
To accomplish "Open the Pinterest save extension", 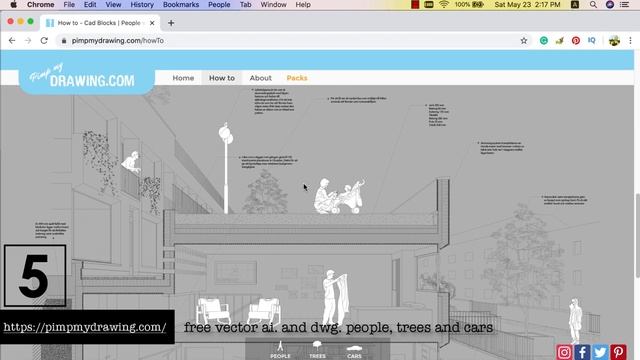I will click(x=576, y=40).
